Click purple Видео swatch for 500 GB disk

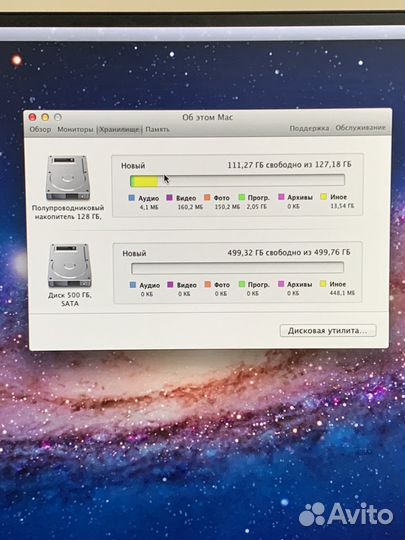tap(170, 284)
